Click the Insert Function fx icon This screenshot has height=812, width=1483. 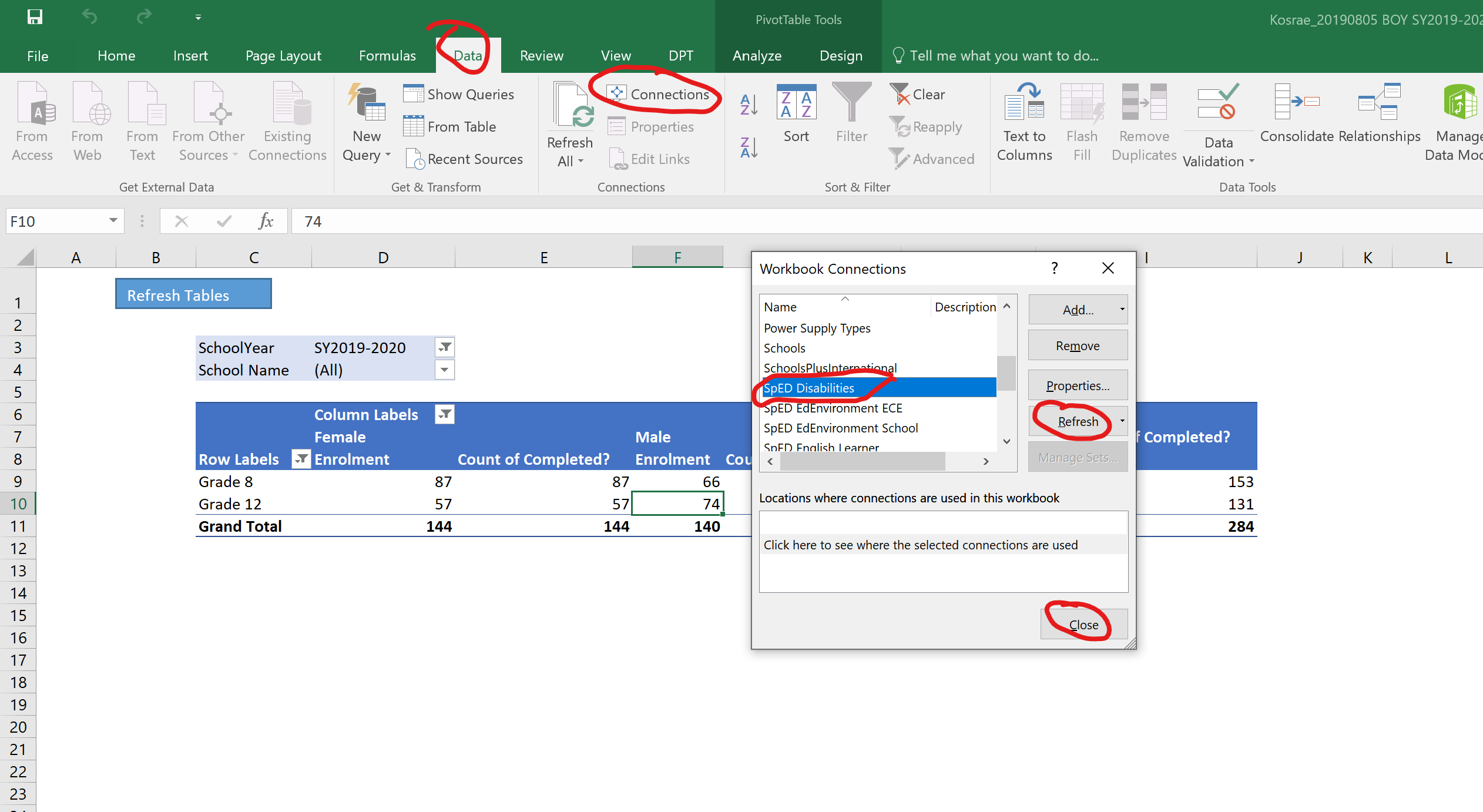coord(266,221)
